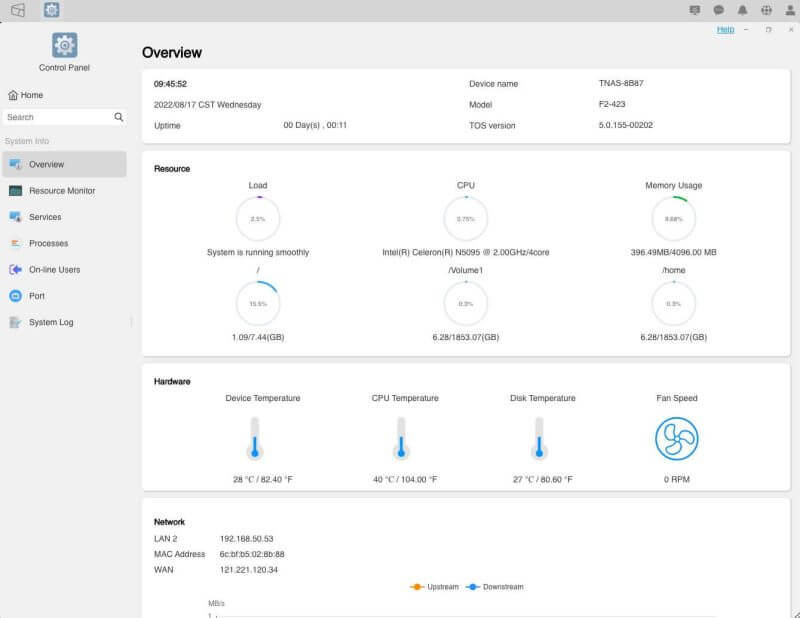This screenshot has width=800, height=618.
Task: Click the /home usage gauge
Action: point(673,304)
